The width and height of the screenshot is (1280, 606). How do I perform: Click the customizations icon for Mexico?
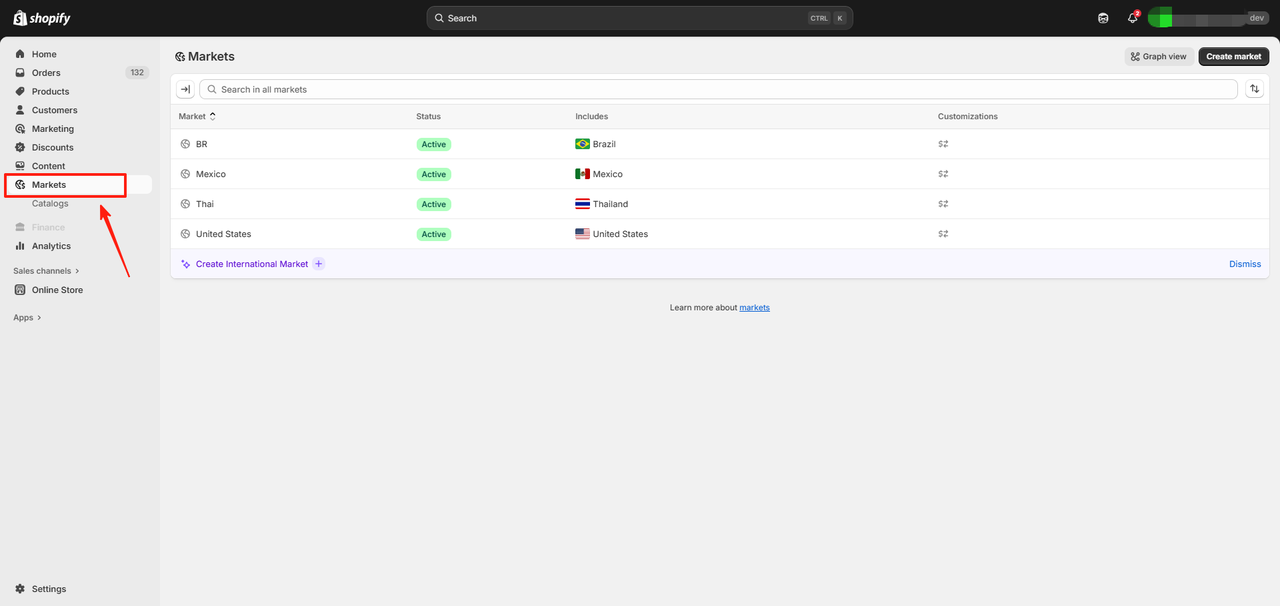[943, 174]
